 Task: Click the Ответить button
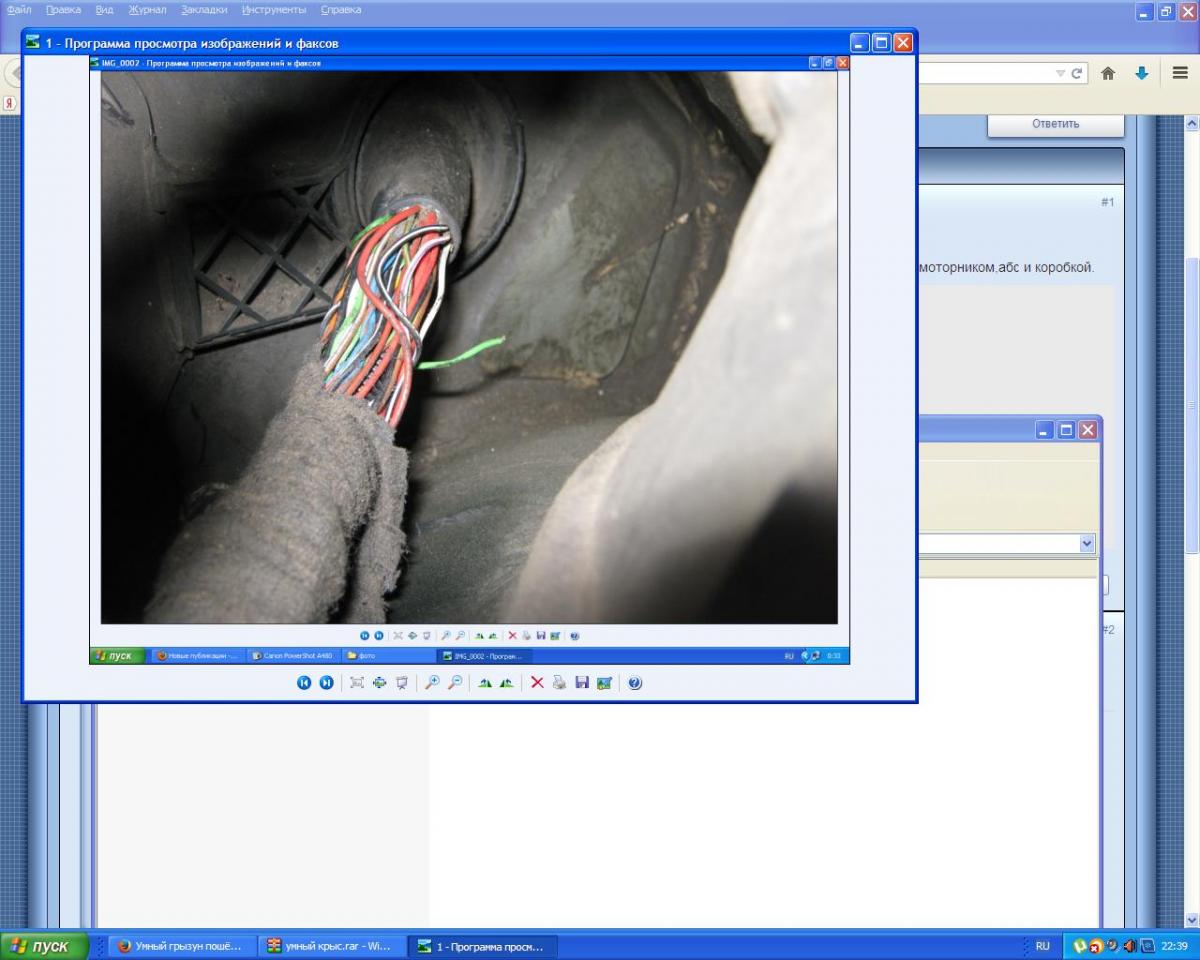point(1056,124)
